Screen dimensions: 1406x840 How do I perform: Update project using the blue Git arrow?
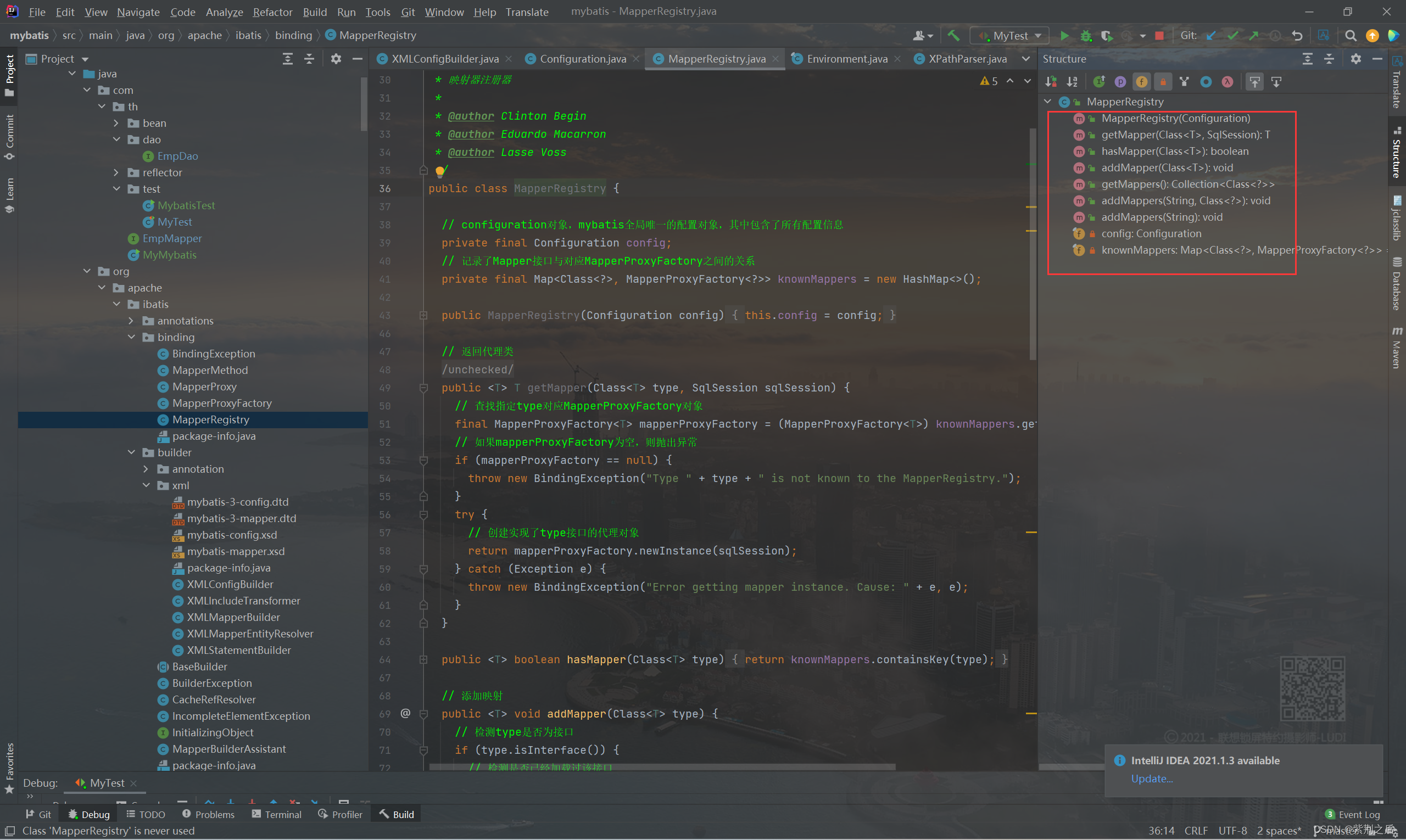(1211, 35)
